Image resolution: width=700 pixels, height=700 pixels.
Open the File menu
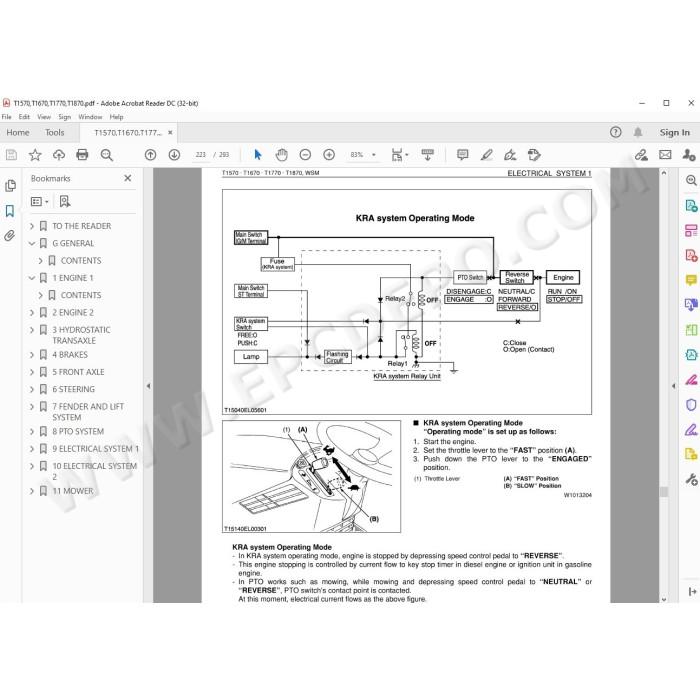tap(7, 117)
